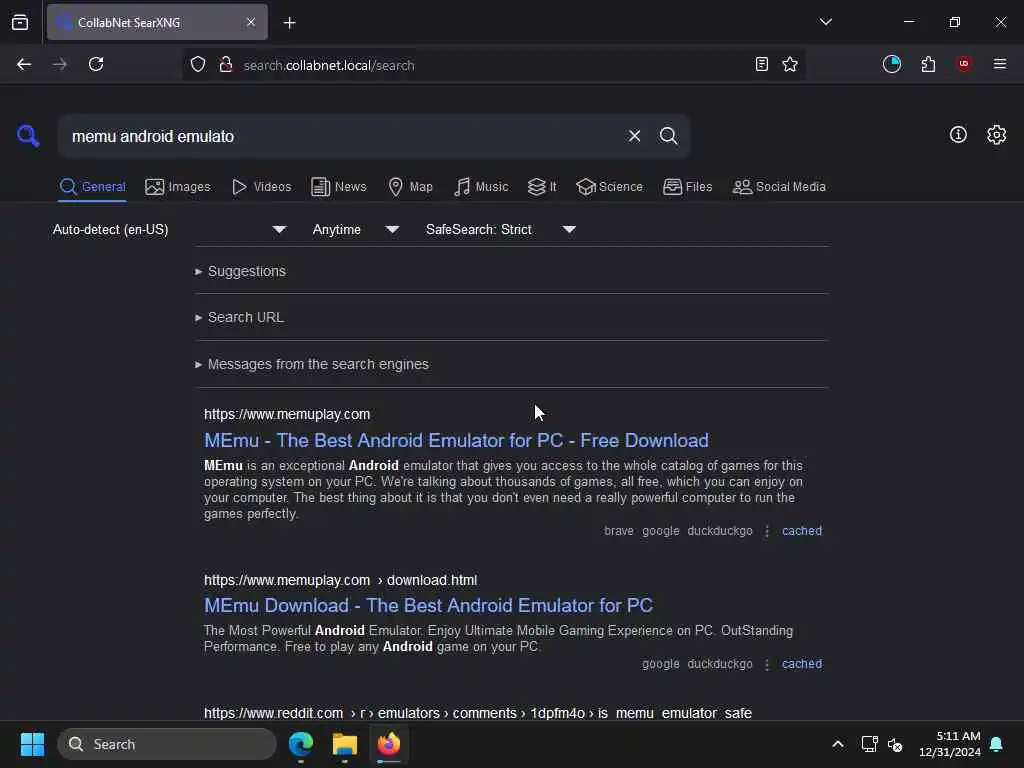
Task: Switch to Videos category
Action: (x=261, y=187)
